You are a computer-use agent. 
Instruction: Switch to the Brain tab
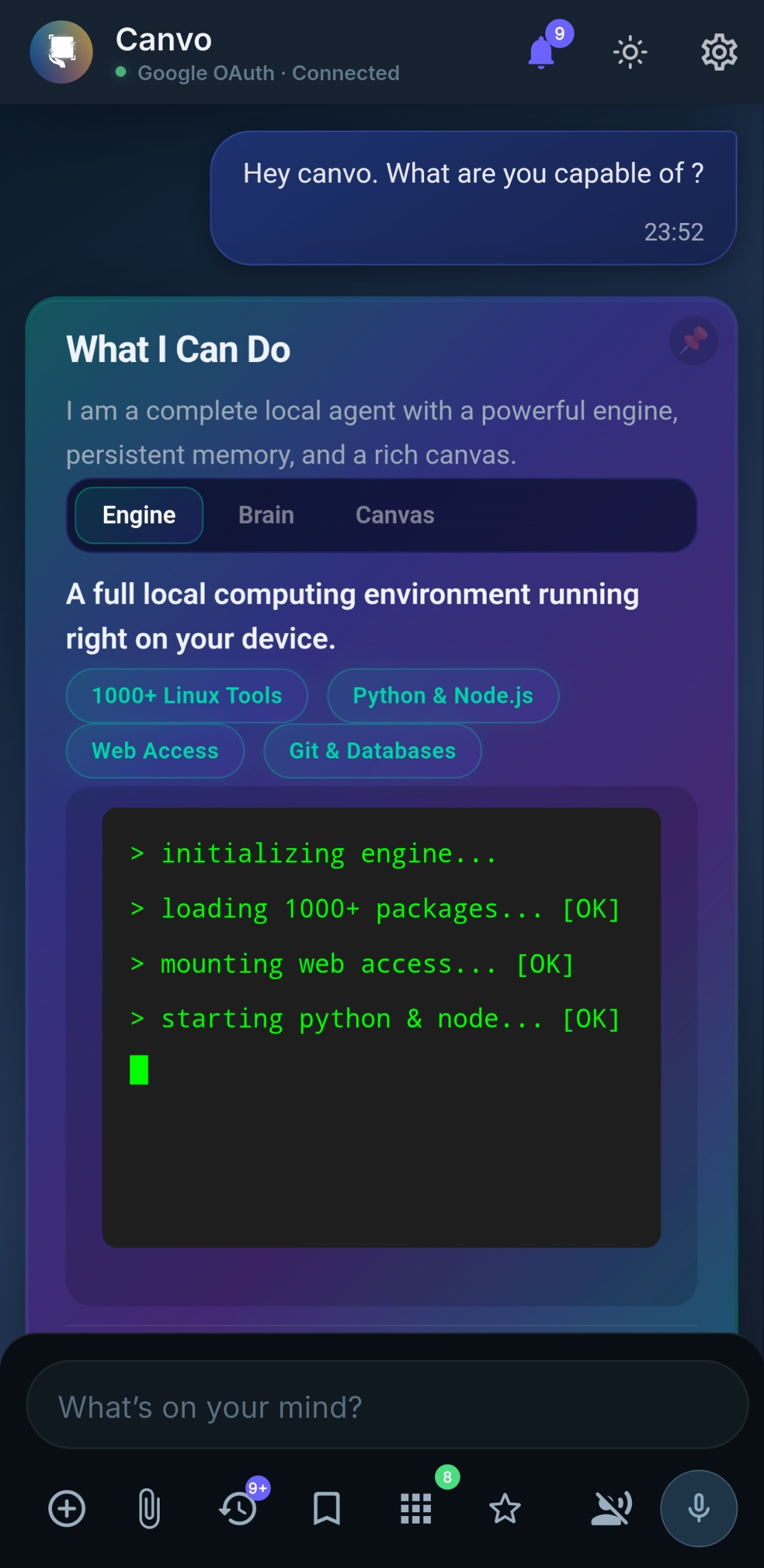click(x=266, y=516)
